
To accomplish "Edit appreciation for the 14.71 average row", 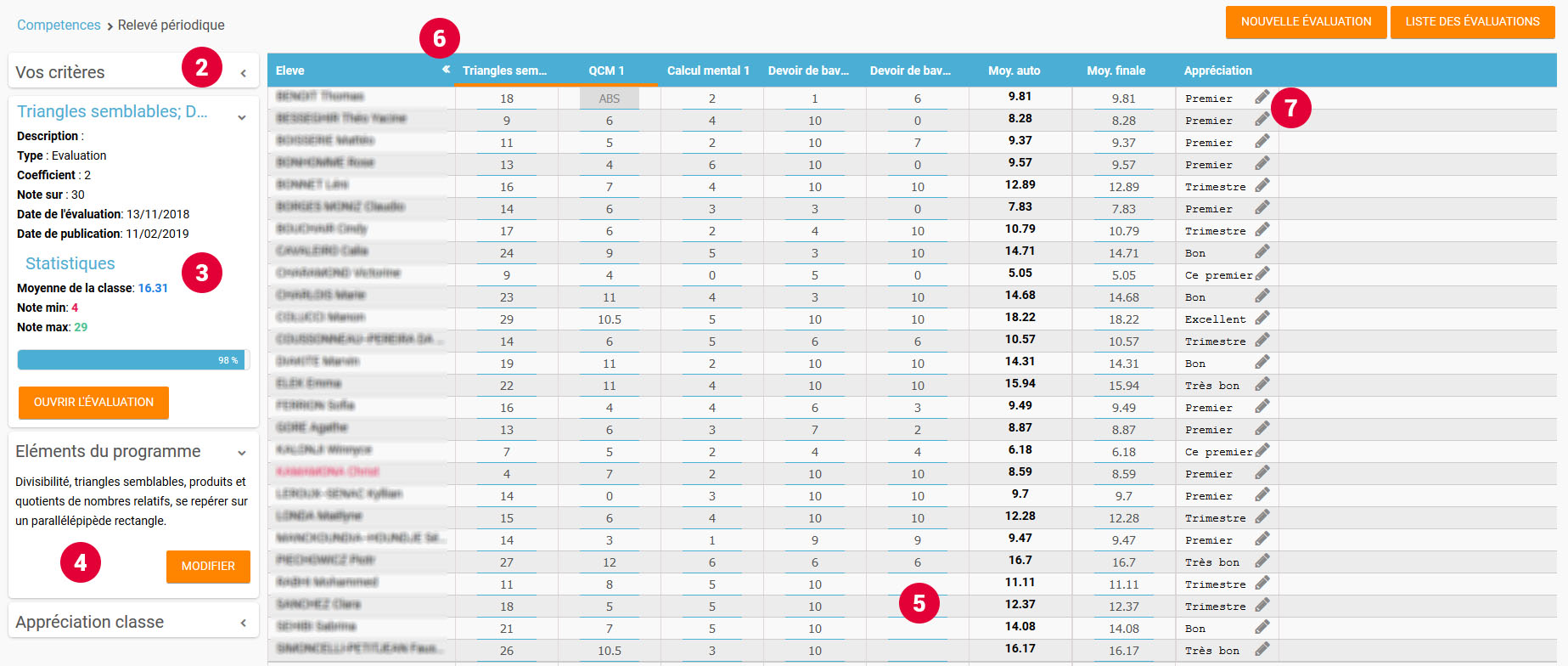I will tap(1262, 251).
